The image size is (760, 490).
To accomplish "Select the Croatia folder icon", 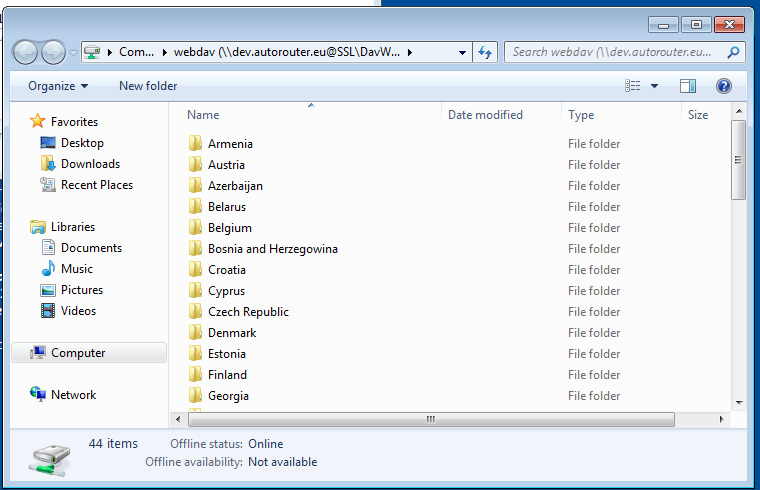I will point(195,269).
